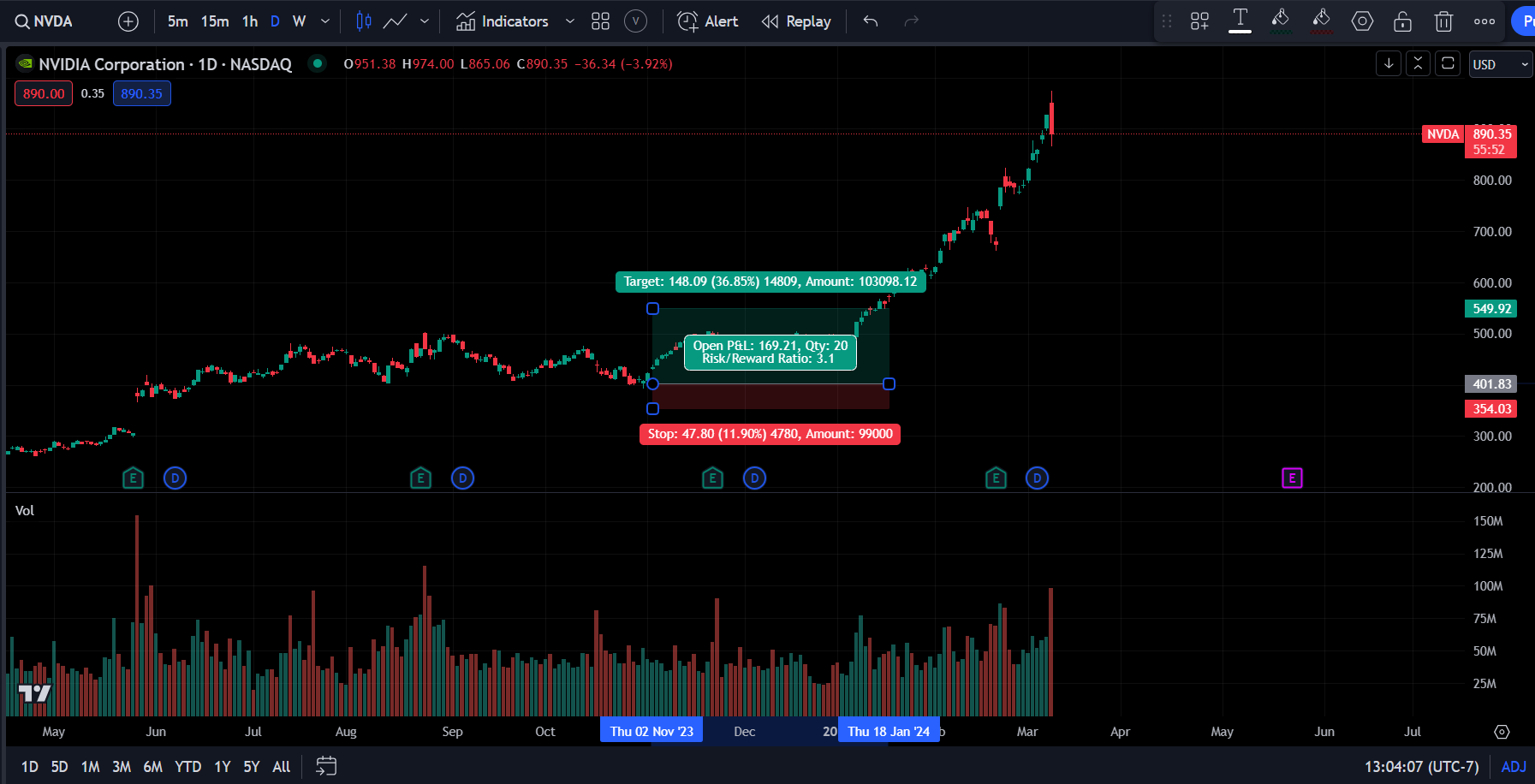The height and width of the screenshot is (784, 1535).
Task: Click the red 890.00 sell button
Action: (x=44, y=94)
